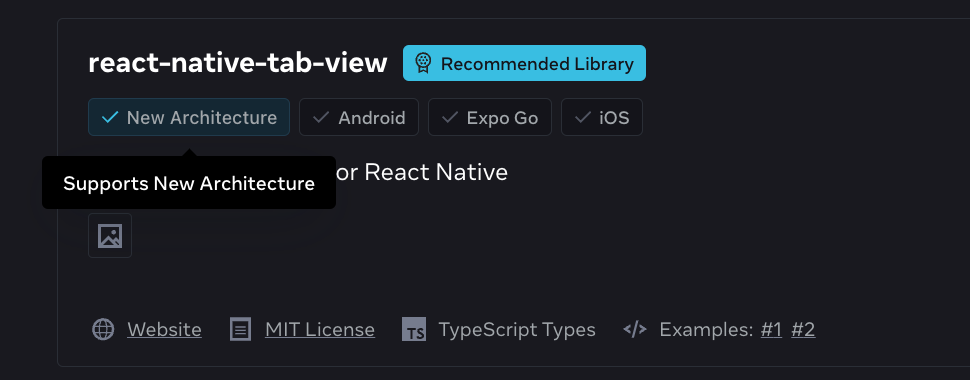Open the MIT License link

pyautogui.click(x=320, y=329)
